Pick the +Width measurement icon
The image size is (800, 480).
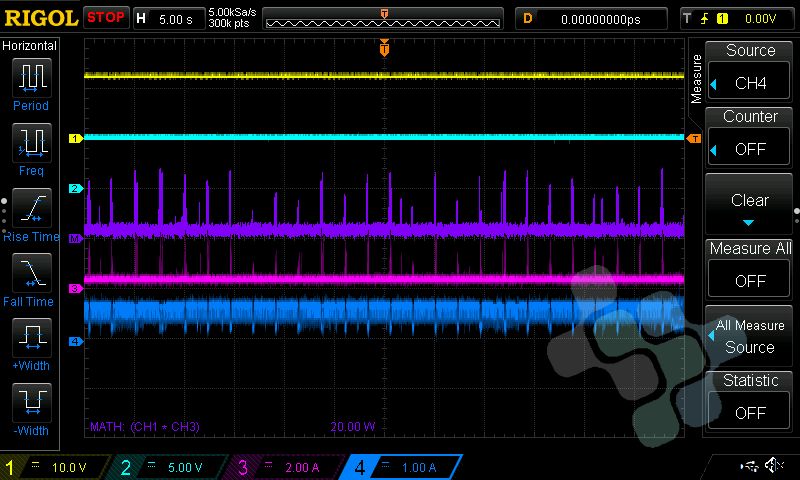pos(33,337)
